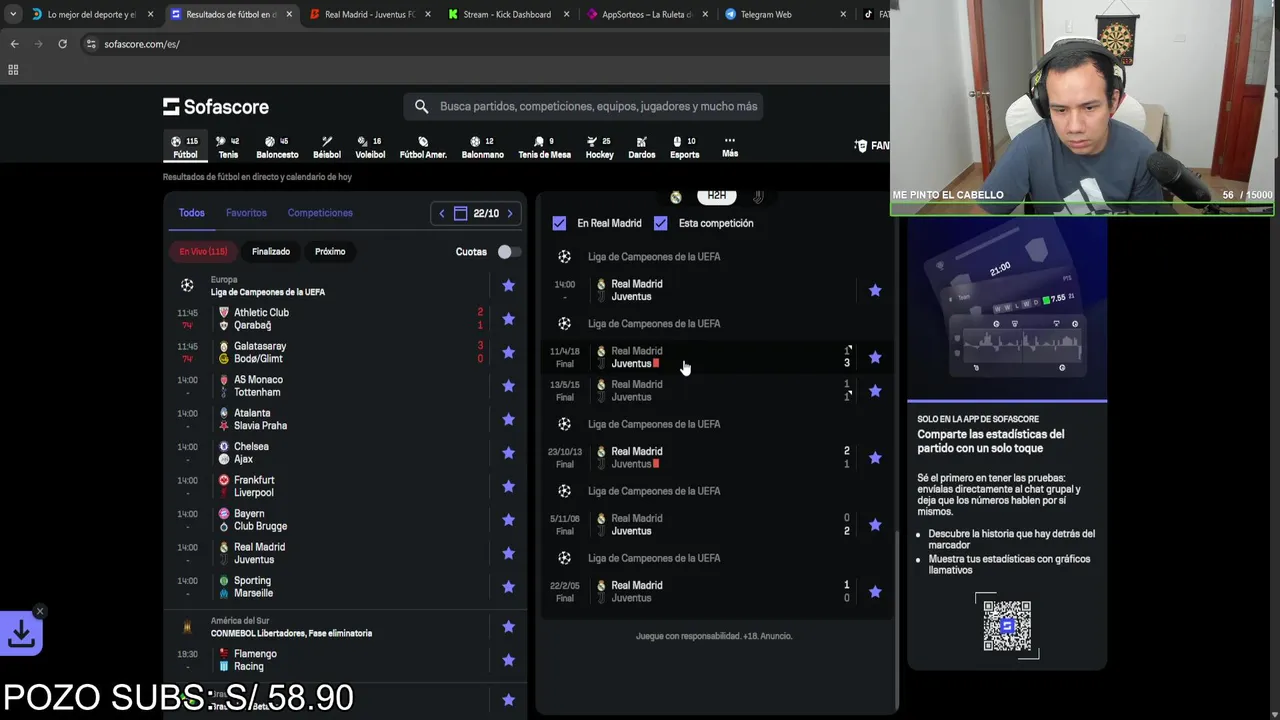Open the Balonmano sport category

coord(482,147)
